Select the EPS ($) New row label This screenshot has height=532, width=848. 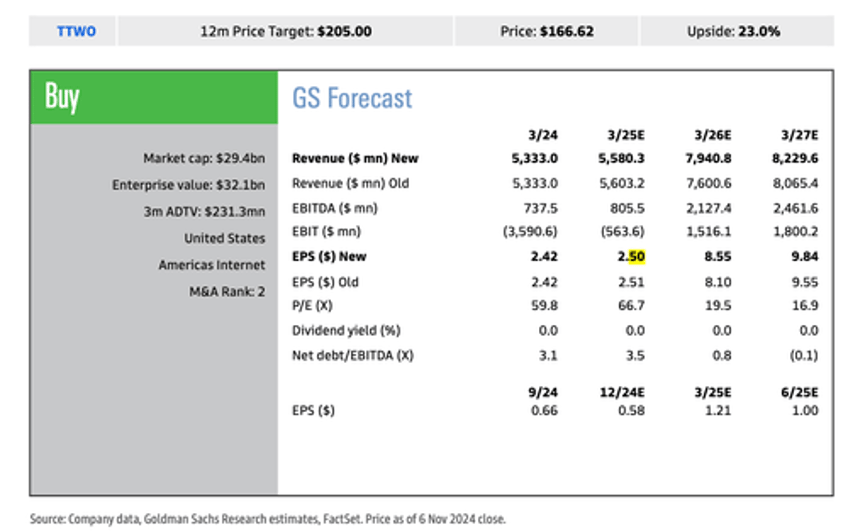click(329, 257)
